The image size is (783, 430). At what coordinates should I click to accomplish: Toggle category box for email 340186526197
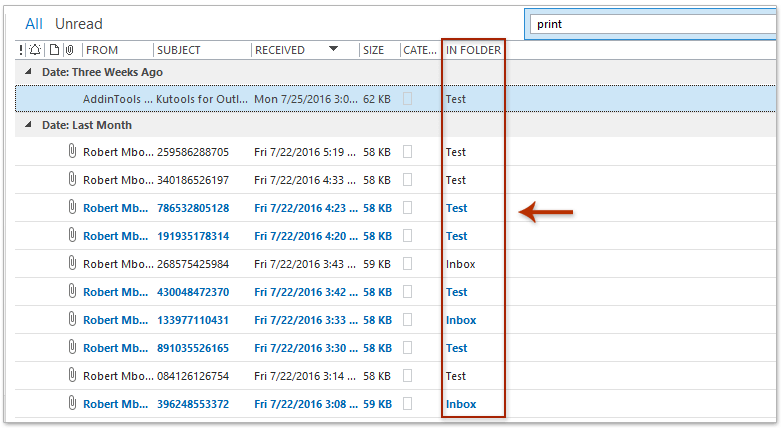pyautogui.click(x=407, y=180)
